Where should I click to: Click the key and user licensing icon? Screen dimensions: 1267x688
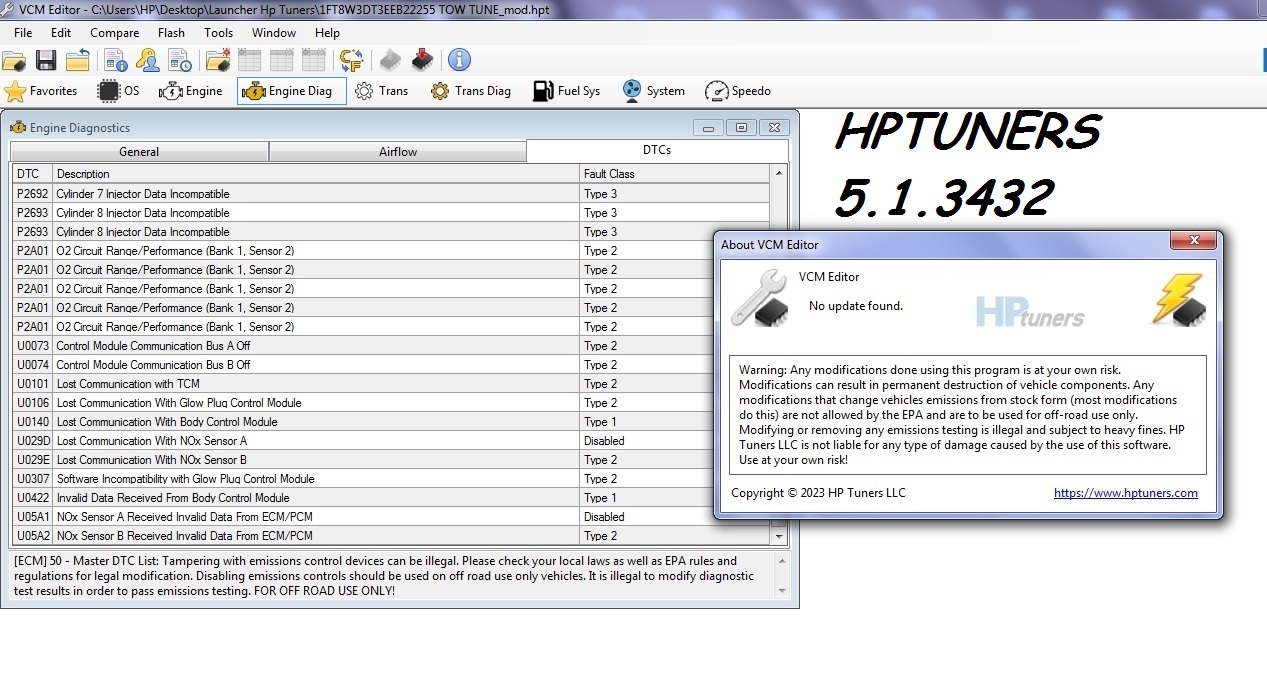coord(148,60)
